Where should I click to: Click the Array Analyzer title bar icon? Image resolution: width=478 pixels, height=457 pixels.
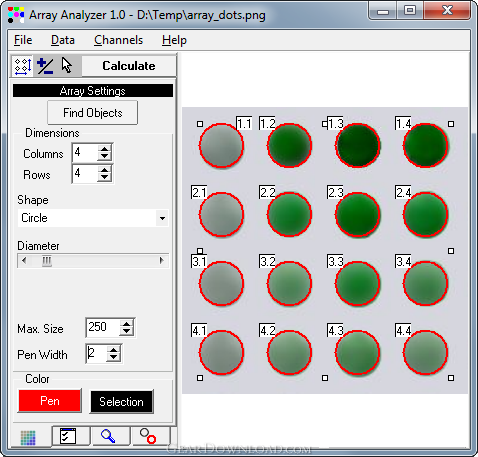tap(16, 15)
